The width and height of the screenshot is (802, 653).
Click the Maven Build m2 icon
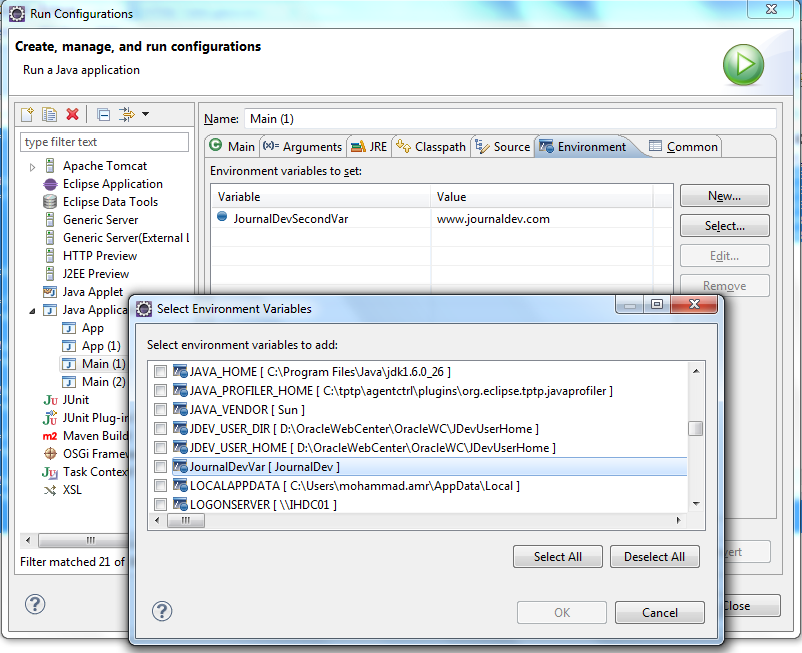50,436
